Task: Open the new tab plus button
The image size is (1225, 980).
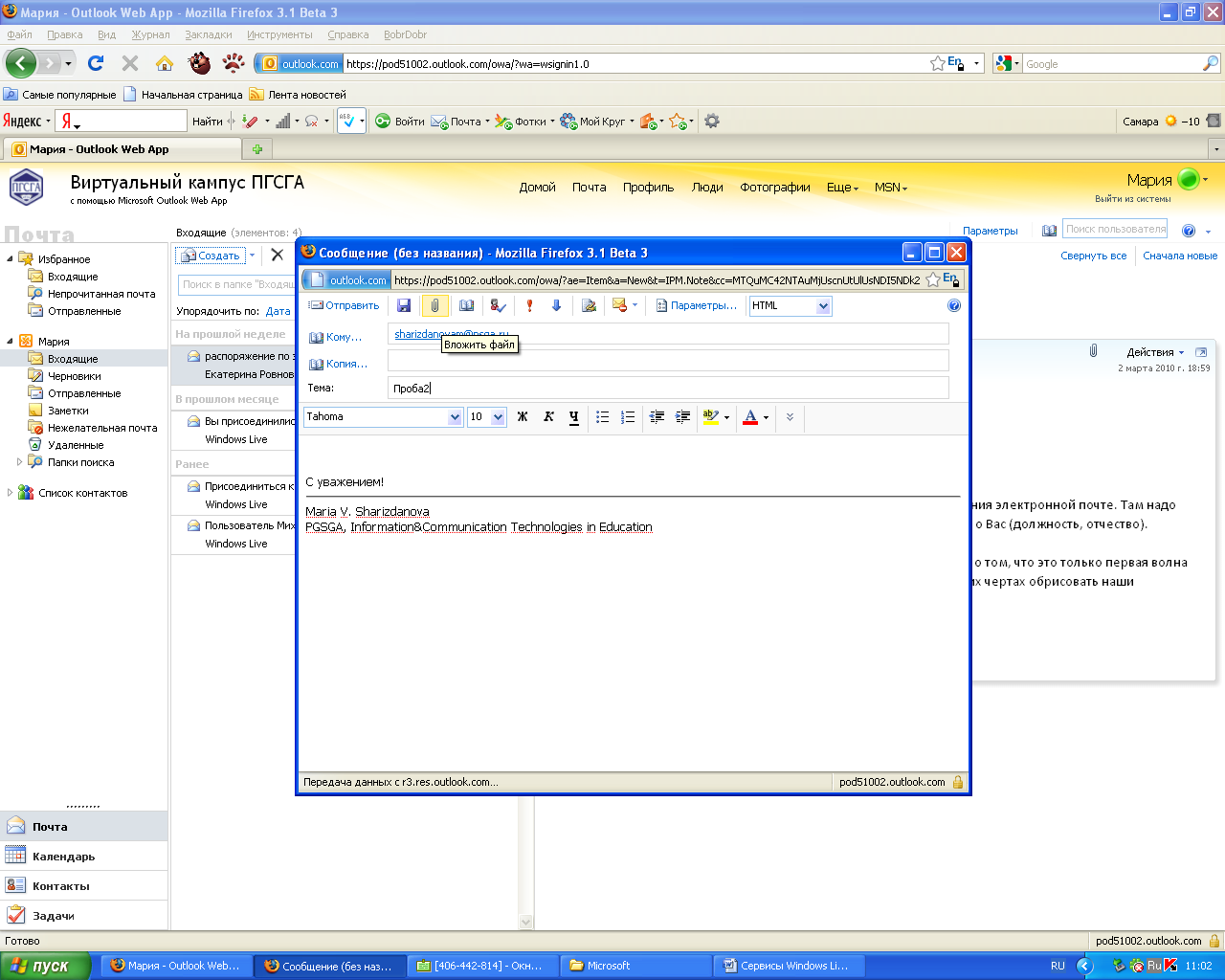Action: pyautogui.click(x=256, y=149)
